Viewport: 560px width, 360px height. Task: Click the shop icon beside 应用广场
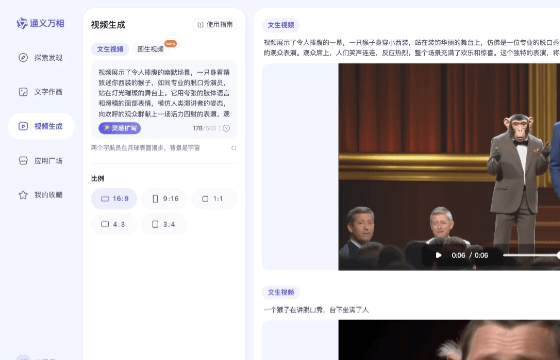pos(23,161)
